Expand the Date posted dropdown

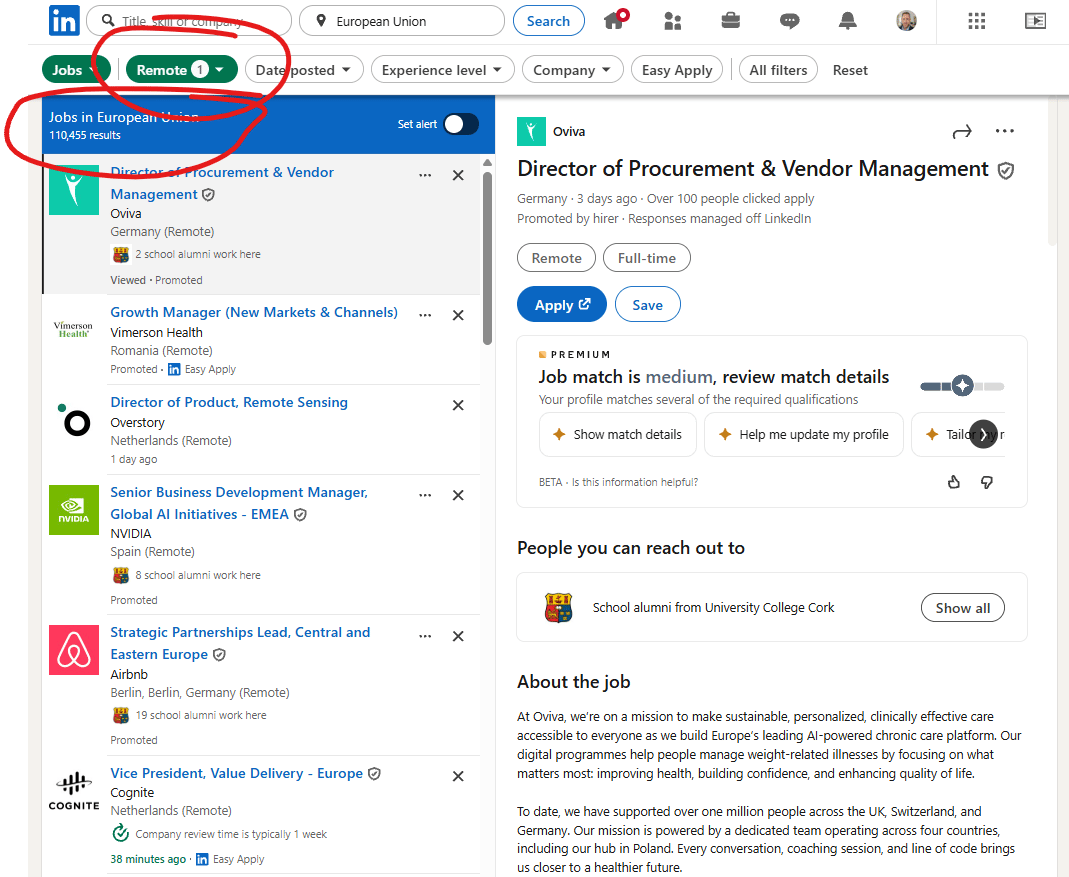pyautogui.click(x=303, y=70)
